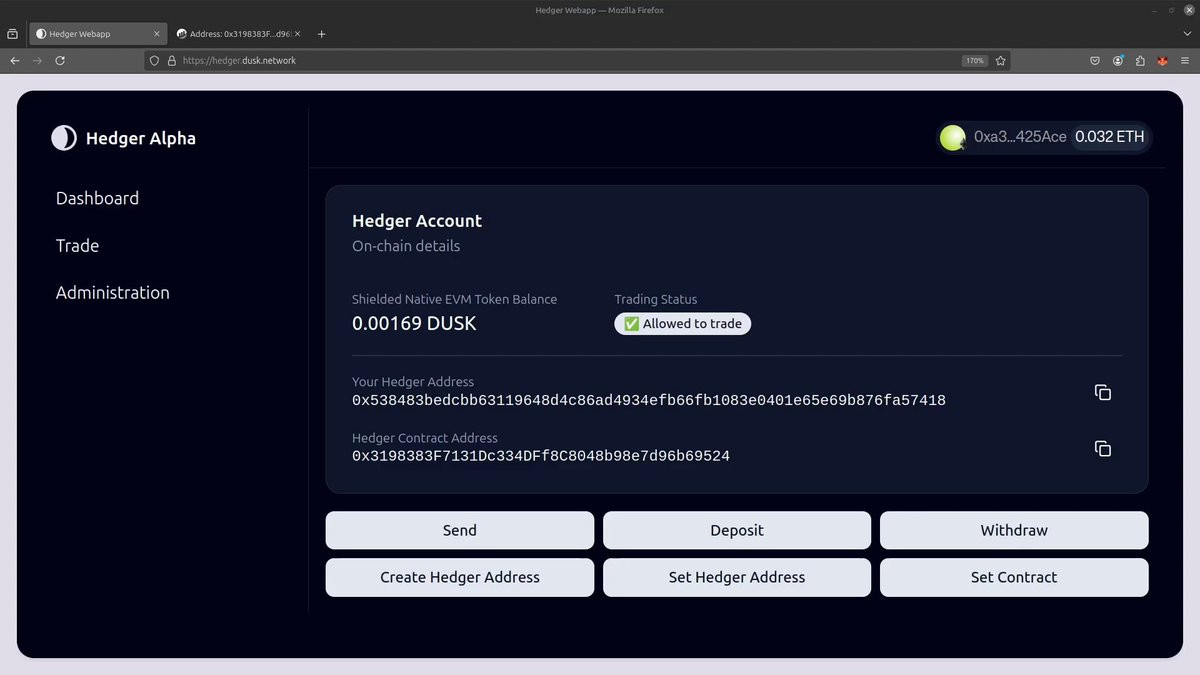
Task: Click Shielded Native EVM Token Balance label
Action: tap(454, 299)
